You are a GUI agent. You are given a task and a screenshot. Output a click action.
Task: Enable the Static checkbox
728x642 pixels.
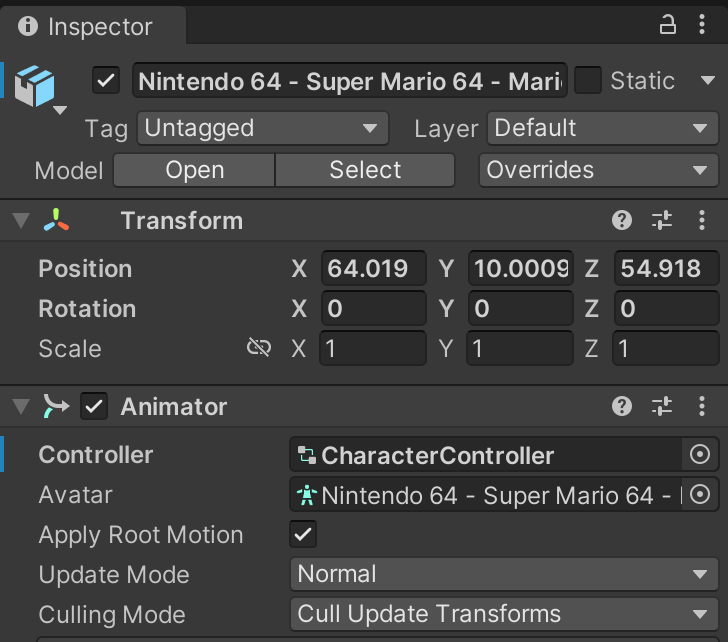click(587, 81)
